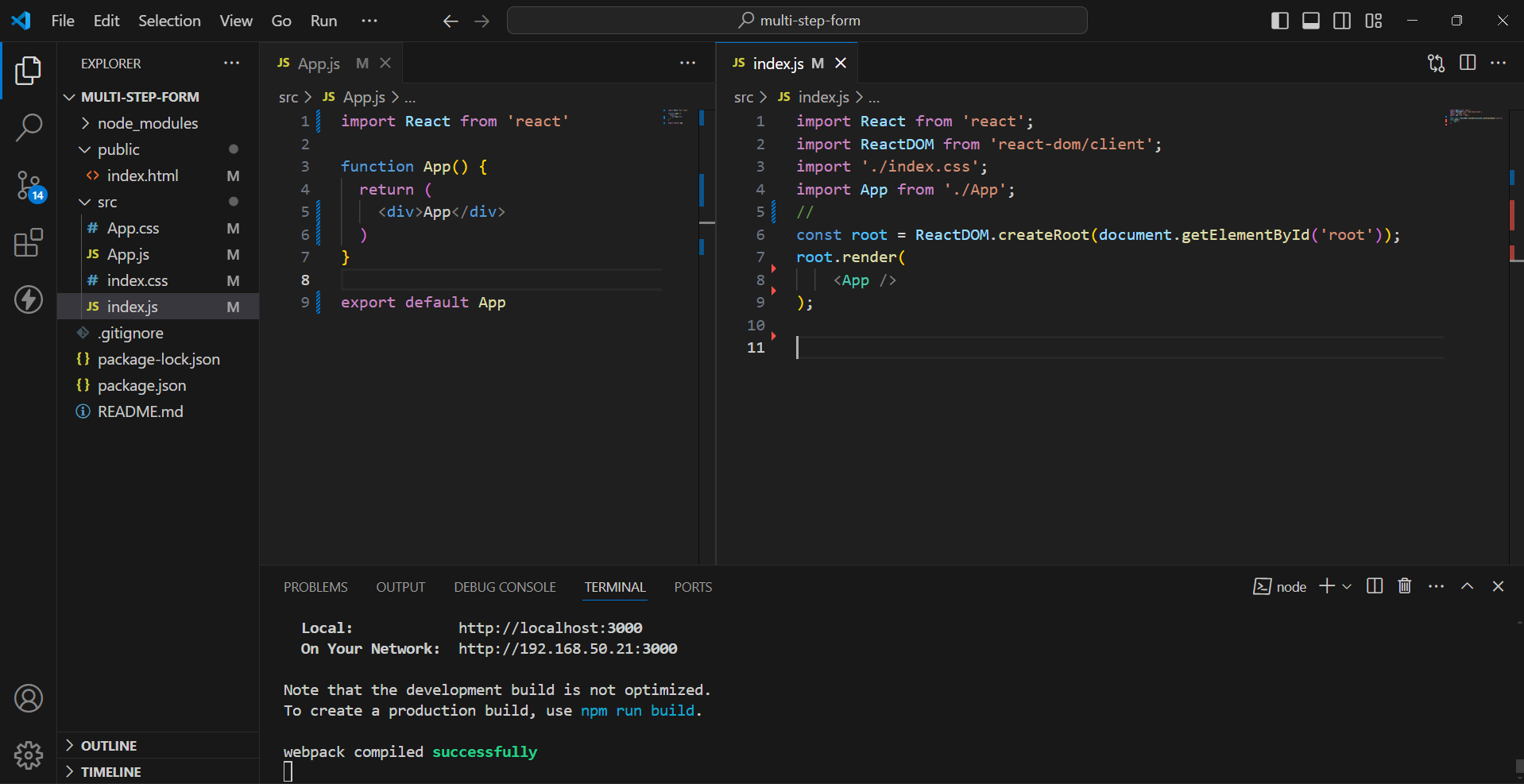Open the File menu
Viewport: 1524px width, 784px height.
[63, 21]
